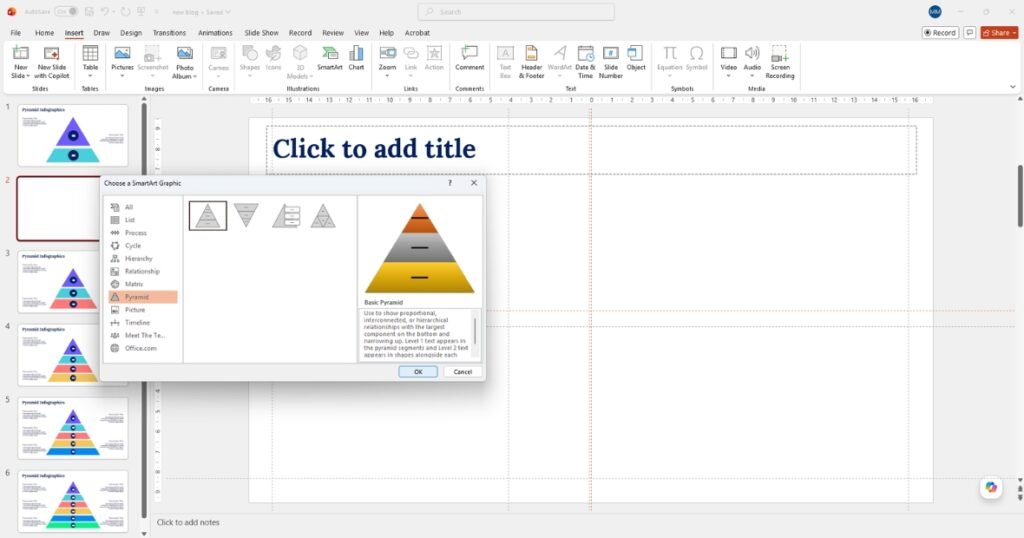The image size is (1024, 538).
Task: Start Screen Recording
Action: [x=780, y=61]
